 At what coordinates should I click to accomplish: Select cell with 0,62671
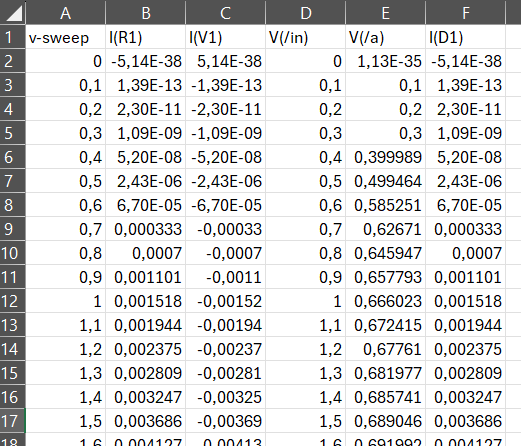coord(386,229)
